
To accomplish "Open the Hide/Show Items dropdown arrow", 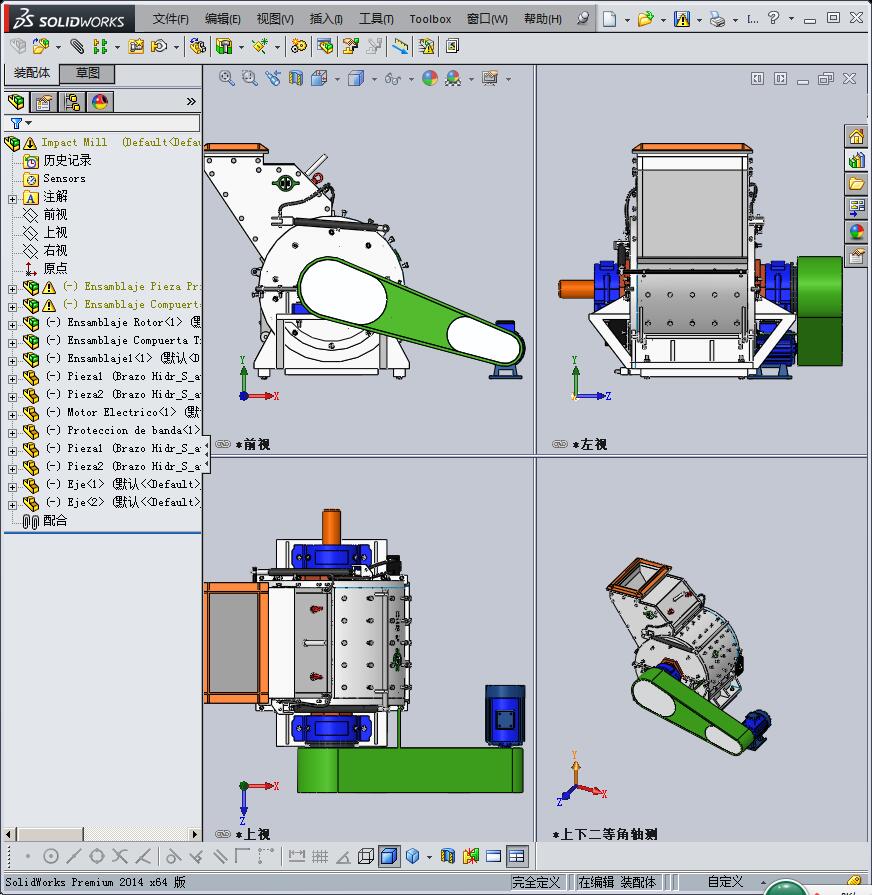I will [411, 79].
